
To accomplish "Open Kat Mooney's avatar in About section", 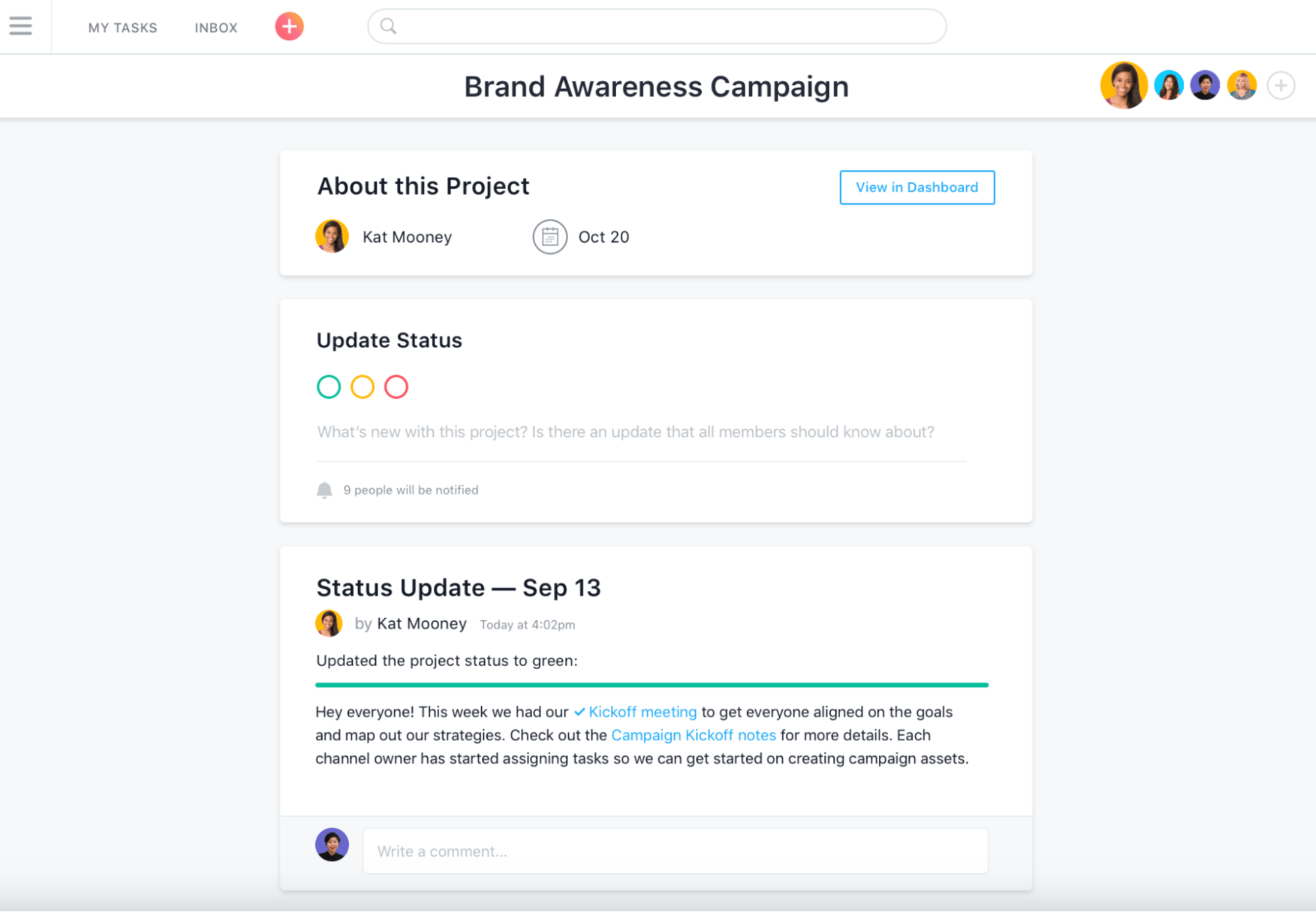I will tap(332, 236).
